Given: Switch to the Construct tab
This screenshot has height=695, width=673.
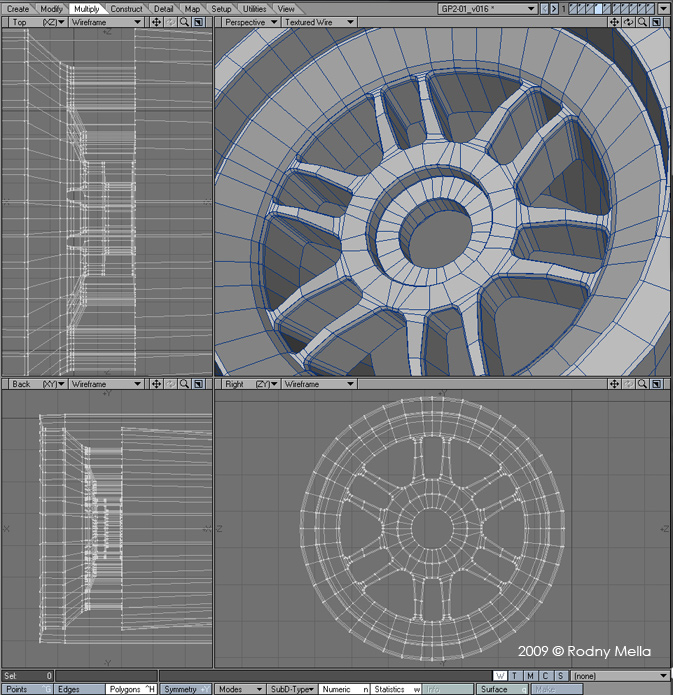Looking at the screenshot, I should click(x=126, y=9).
